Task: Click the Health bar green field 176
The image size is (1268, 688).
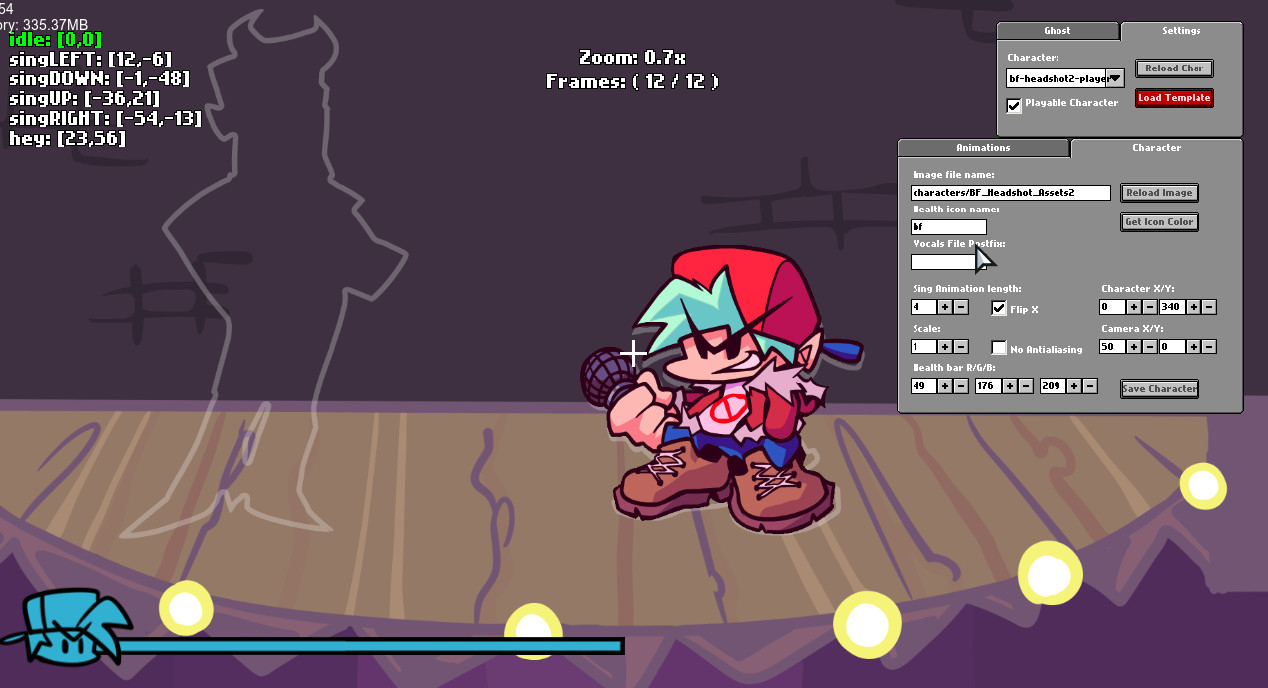Action: click(x=989, y=386)
